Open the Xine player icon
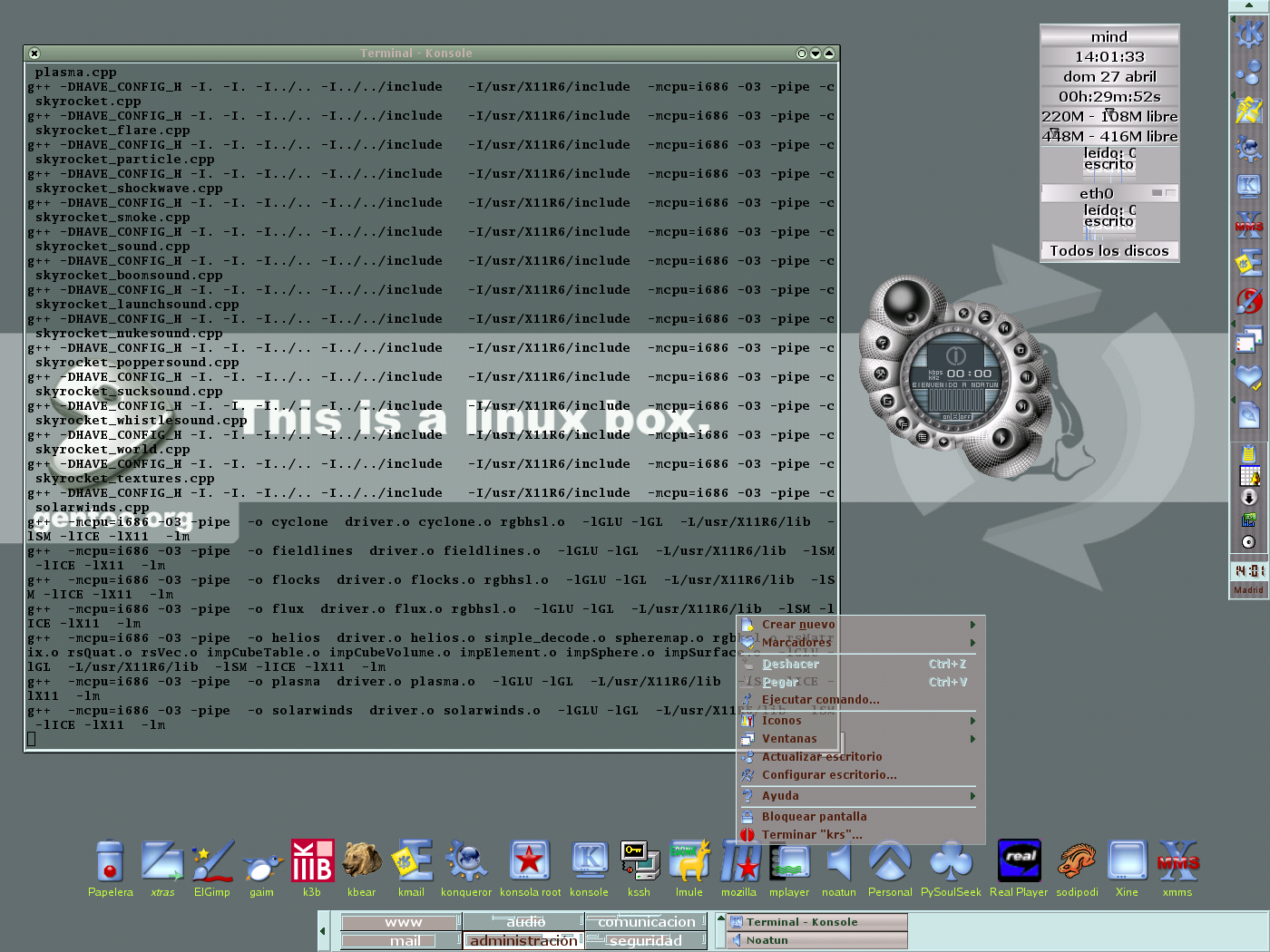This screenshot has width=1270, height=952. (1127, 868)
